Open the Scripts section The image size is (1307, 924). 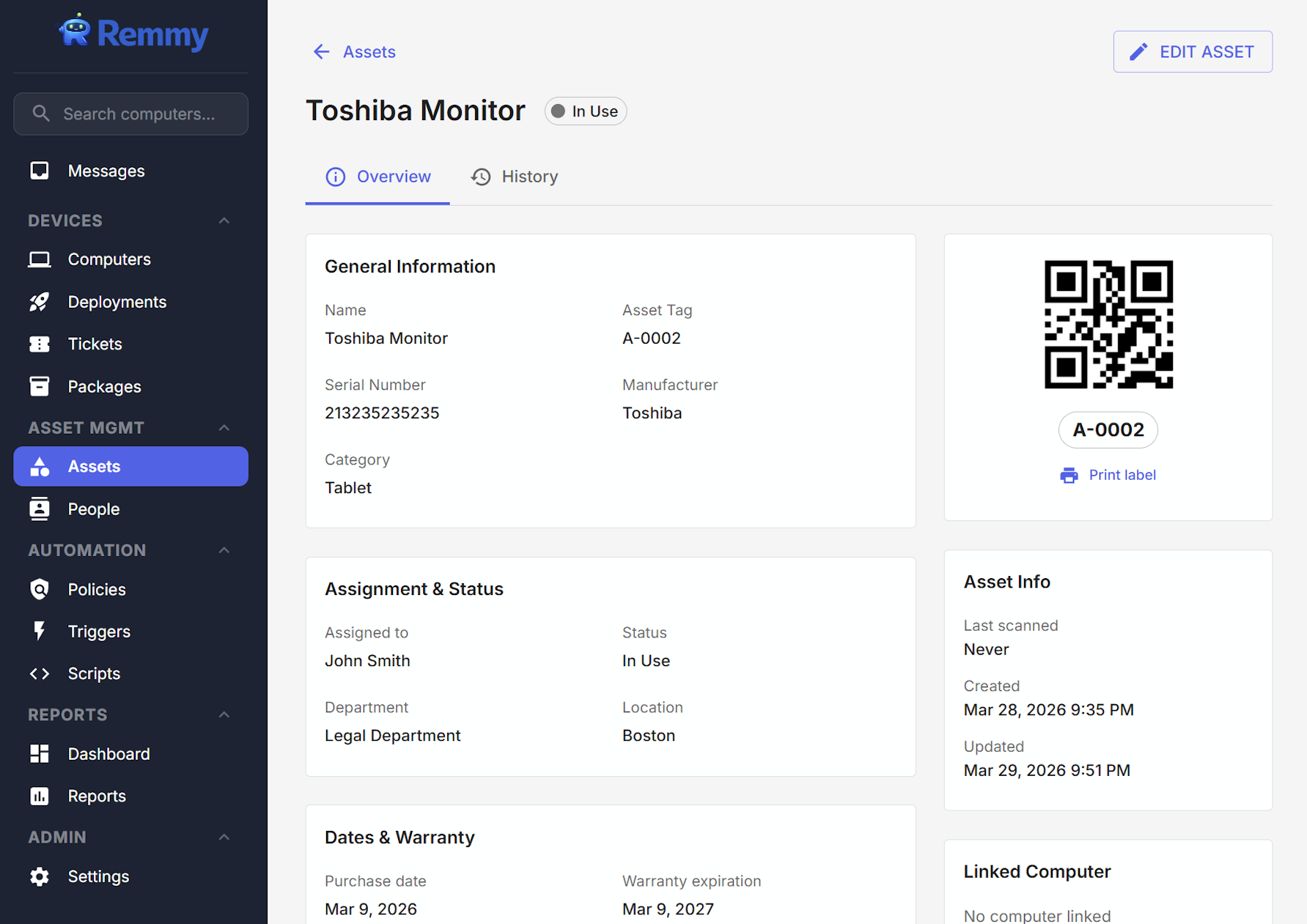(x=94, y=673)
